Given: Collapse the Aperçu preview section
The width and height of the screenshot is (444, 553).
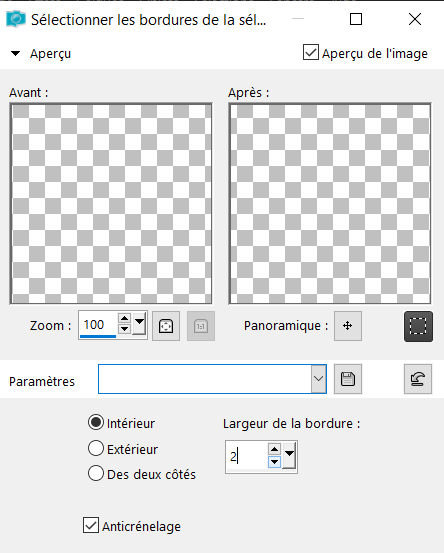Looking at the screenshot, I should [15, 54].
